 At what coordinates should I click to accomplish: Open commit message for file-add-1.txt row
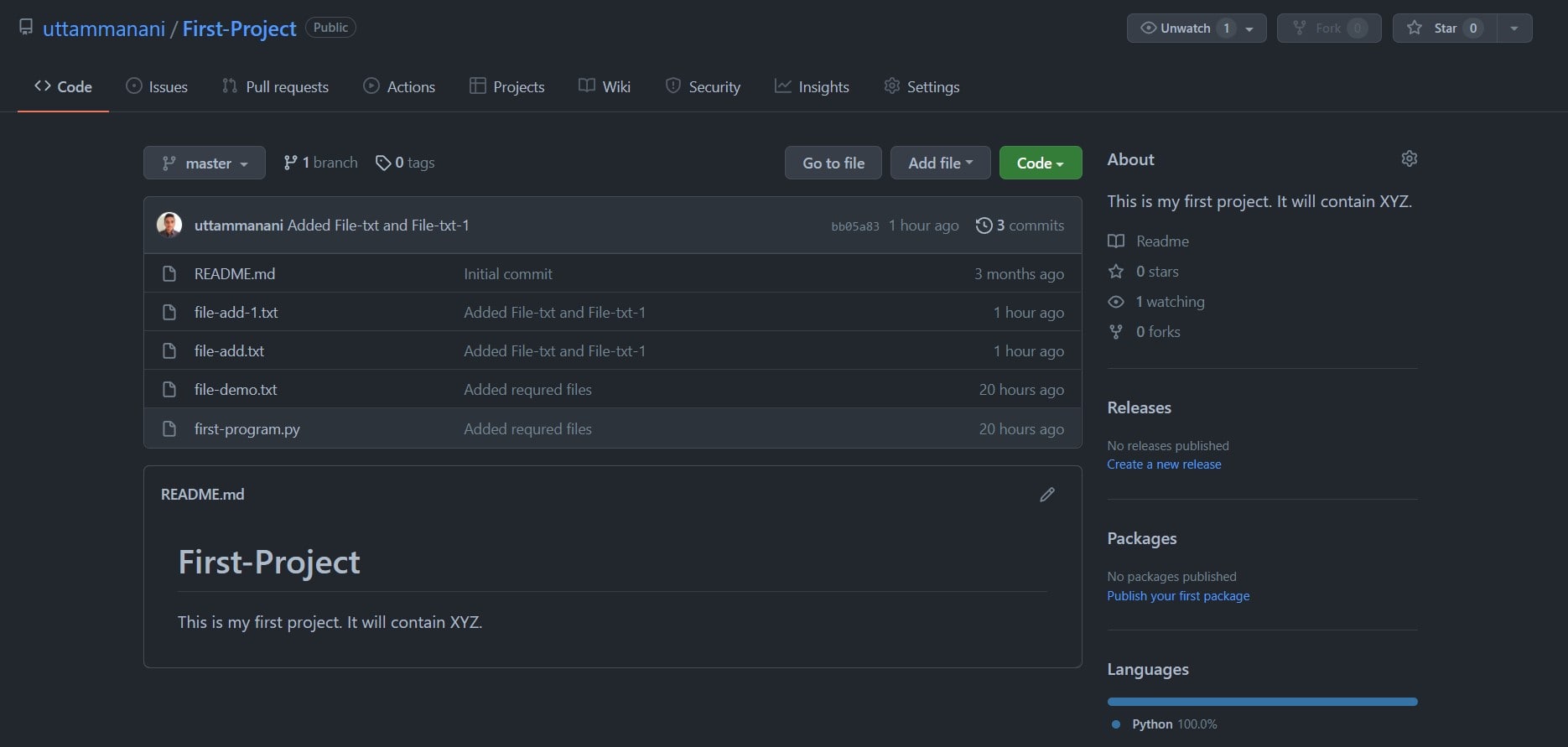coord(555,312)
